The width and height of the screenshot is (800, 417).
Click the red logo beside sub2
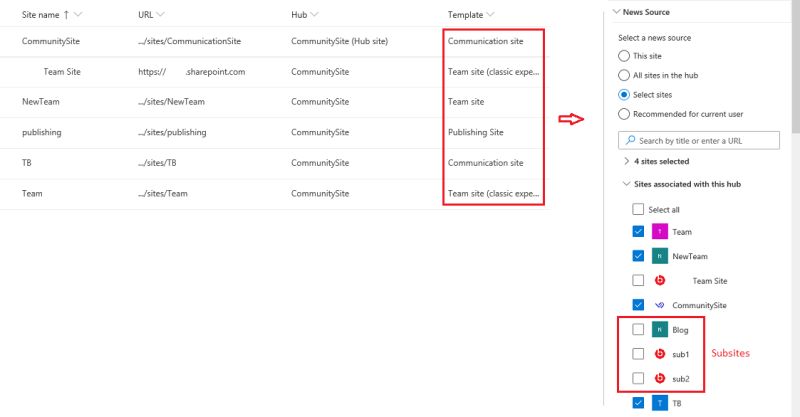coord(660,378)
